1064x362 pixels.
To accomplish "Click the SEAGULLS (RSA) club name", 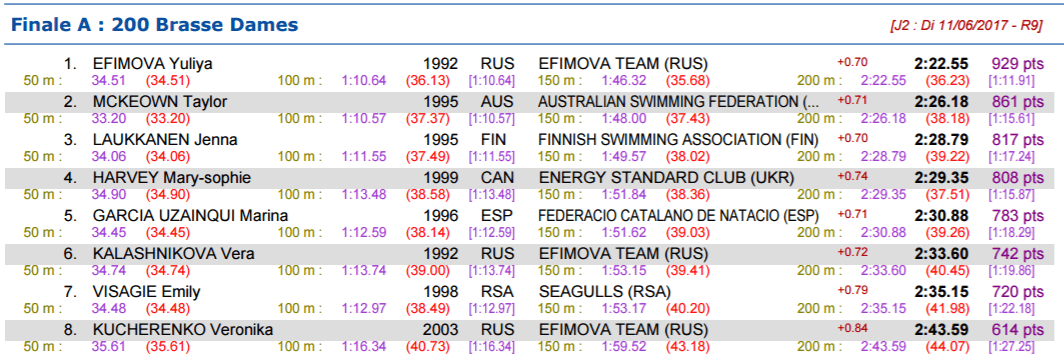I will pos(605,292).
